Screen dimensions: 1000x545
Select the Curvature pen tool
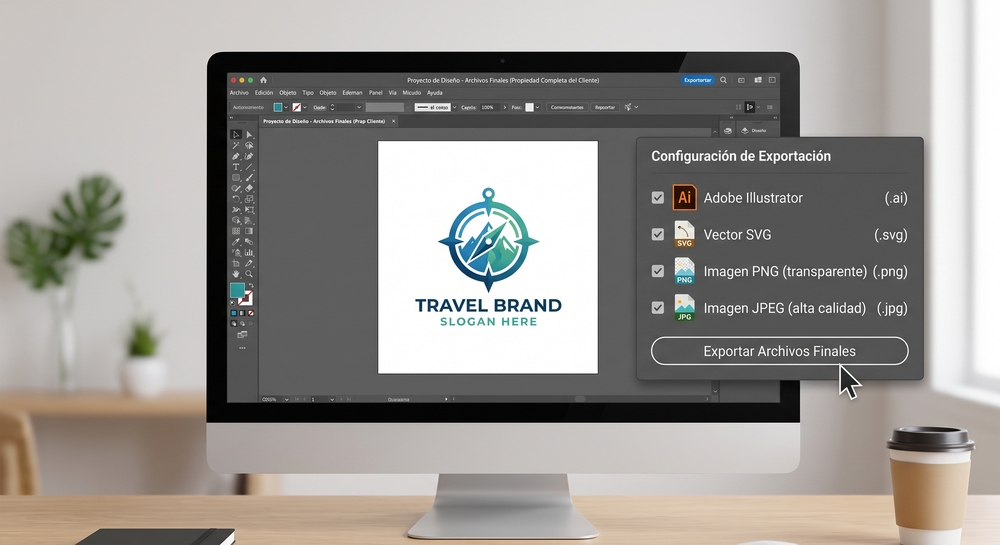pyautogui.click(x=249, y=156)
